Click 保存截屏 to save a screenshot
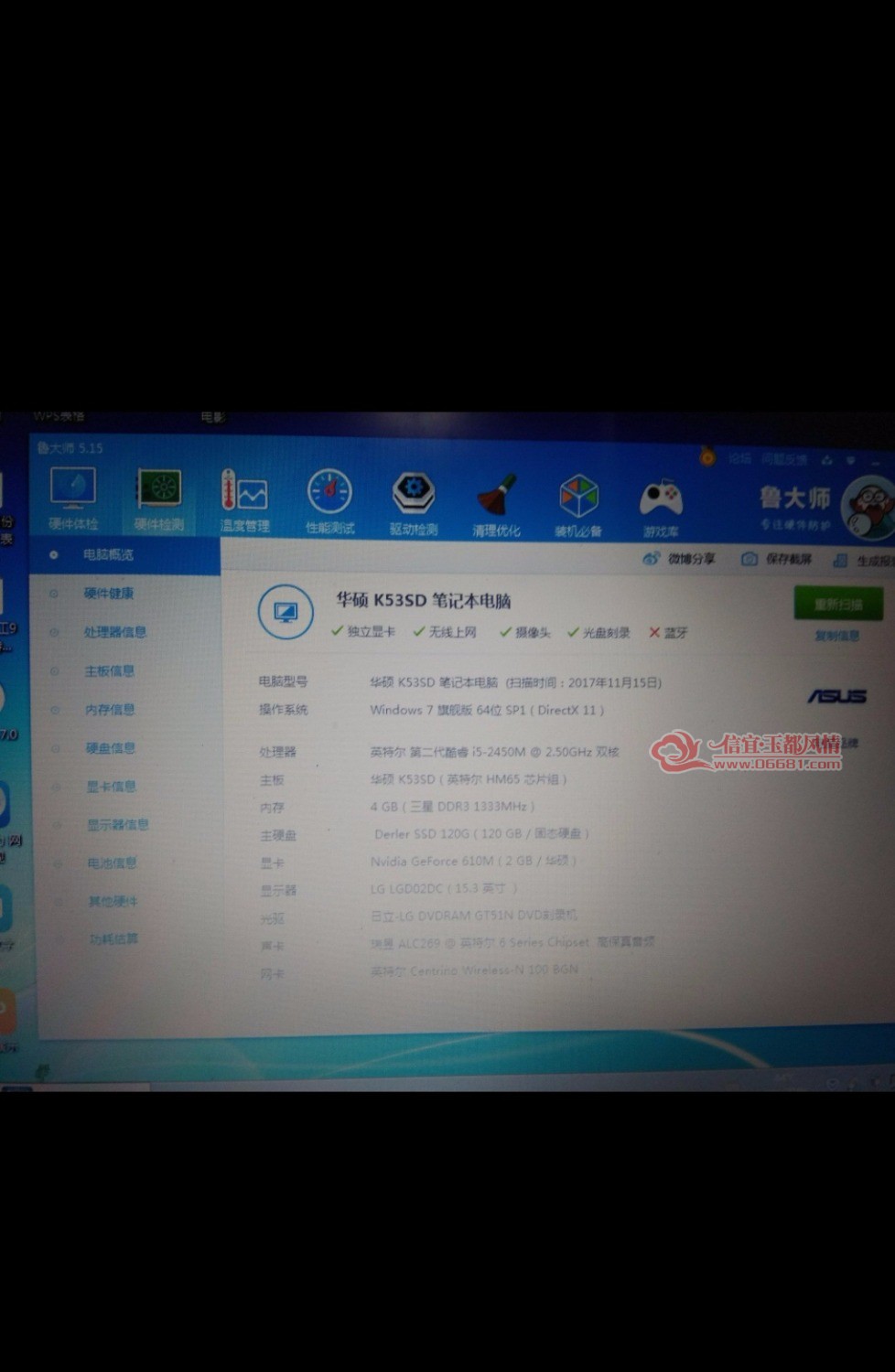The image size is (895, 1372). (776, 559)
